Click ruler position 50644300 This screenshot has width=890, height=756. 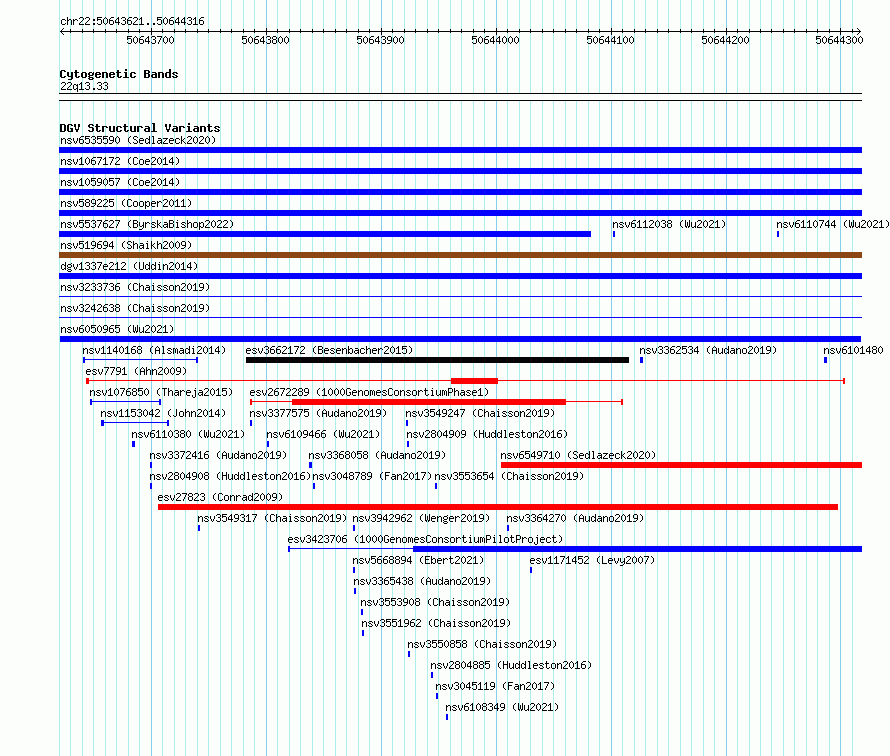click(839, 40)
